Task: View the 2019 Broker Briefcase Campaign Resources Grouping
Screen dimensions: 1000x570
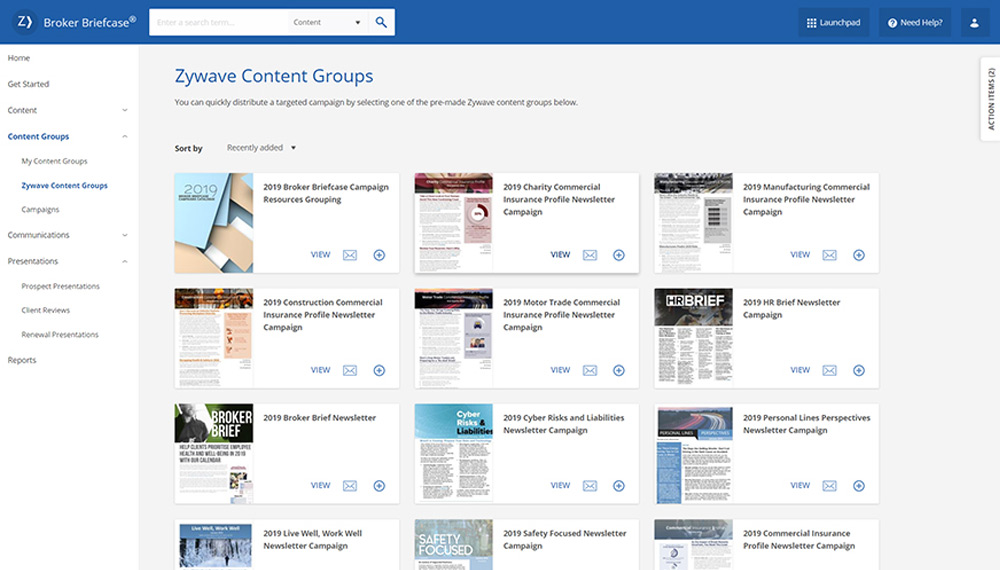Action: [320, 254]
